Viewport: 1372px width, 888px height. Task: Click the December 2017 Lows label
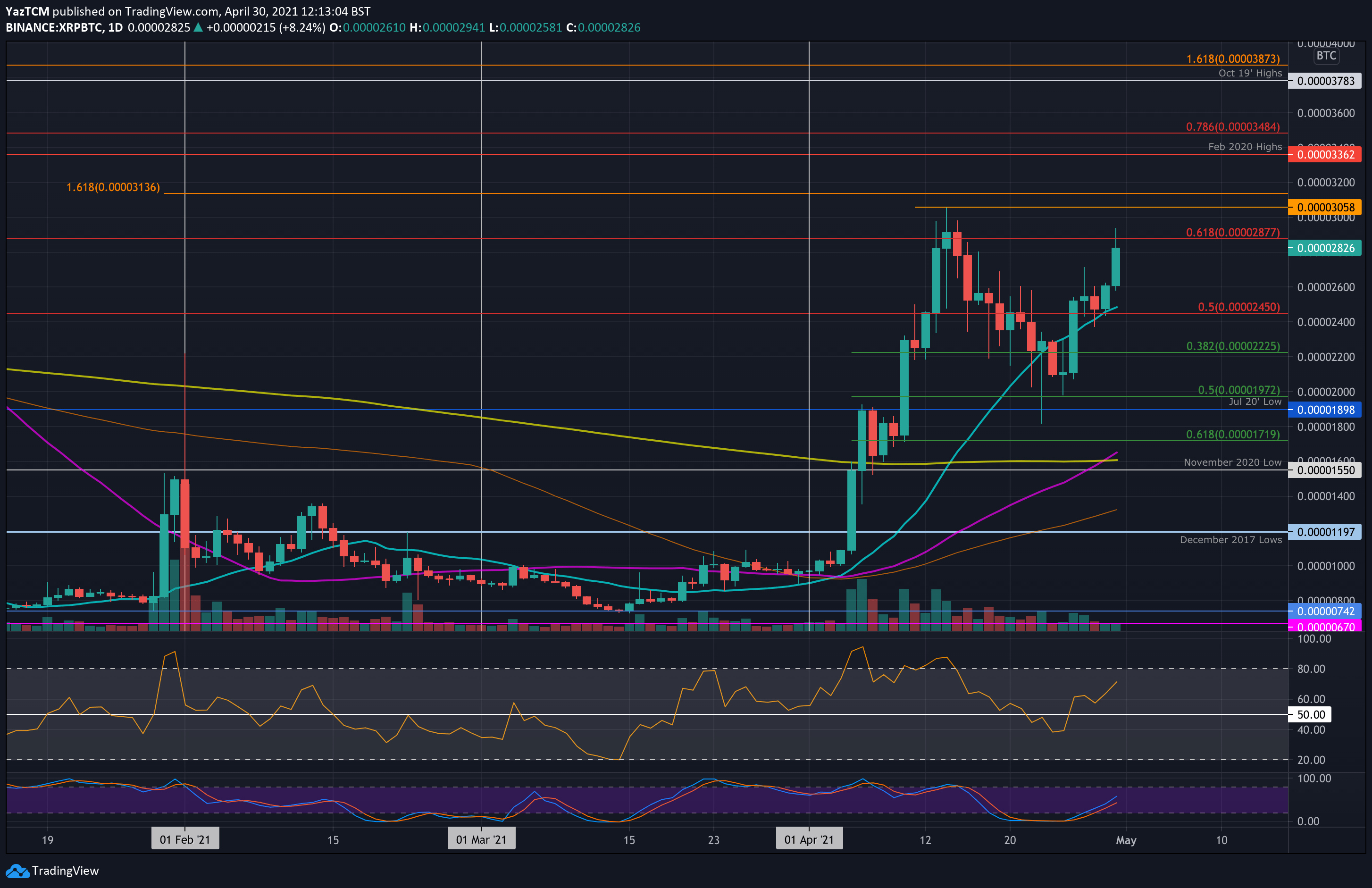(1231, 540)
